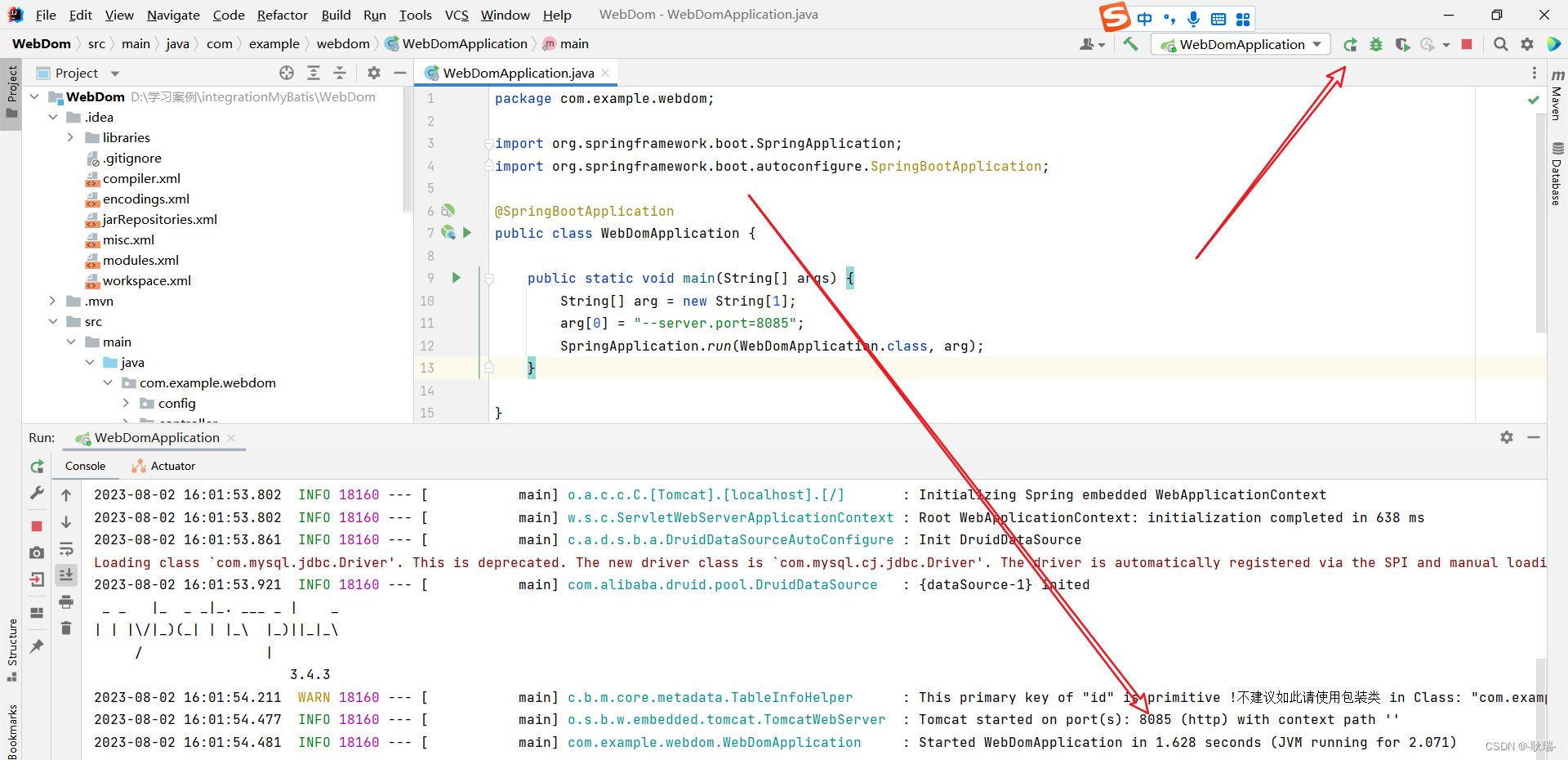Click WebDomApplication in breadcrumb

456,44
